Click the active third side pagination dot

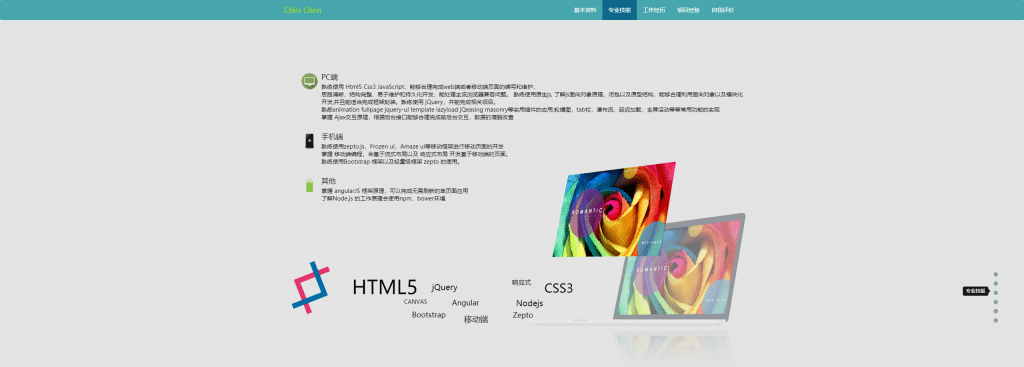click(996, 293)
